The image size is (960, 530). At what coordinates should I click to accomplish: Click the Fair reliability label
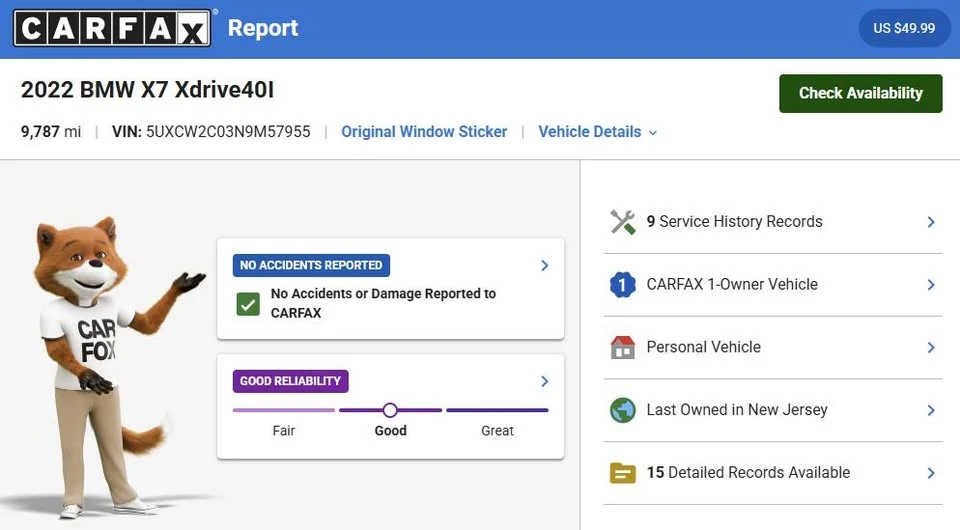[x=283, y=431]
